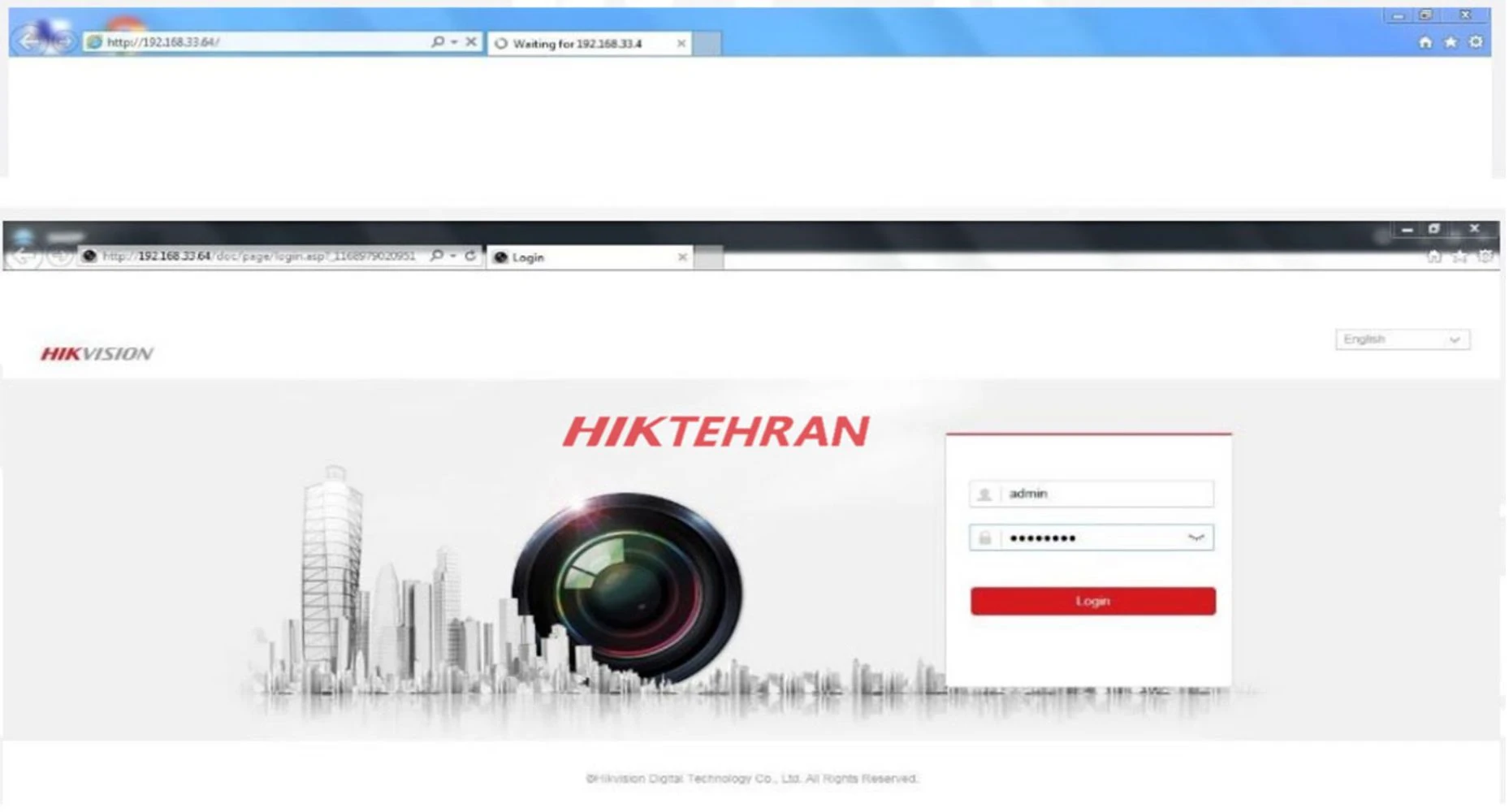Click the search magnifier in the Login window address bar
1509x812 pixels.
click(x=437, y=256)
